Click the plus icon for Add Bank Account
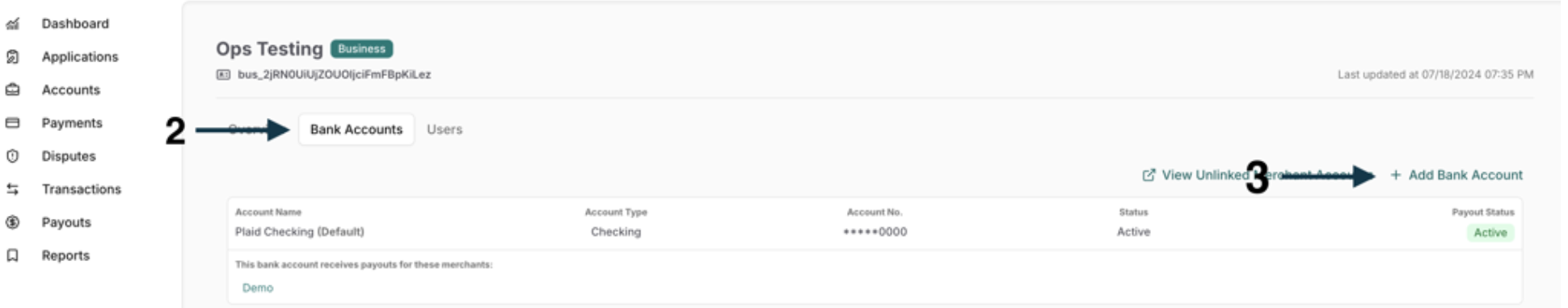 pyautogui.click(x=1396, y=175)
